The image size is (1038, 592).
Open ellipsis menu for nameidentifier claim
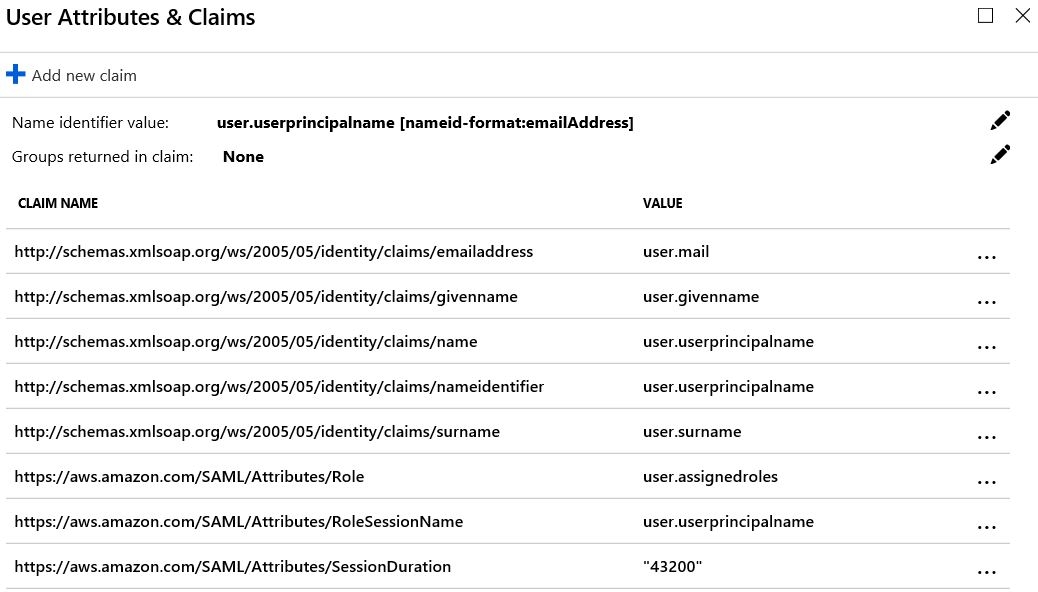coord(986,392)
